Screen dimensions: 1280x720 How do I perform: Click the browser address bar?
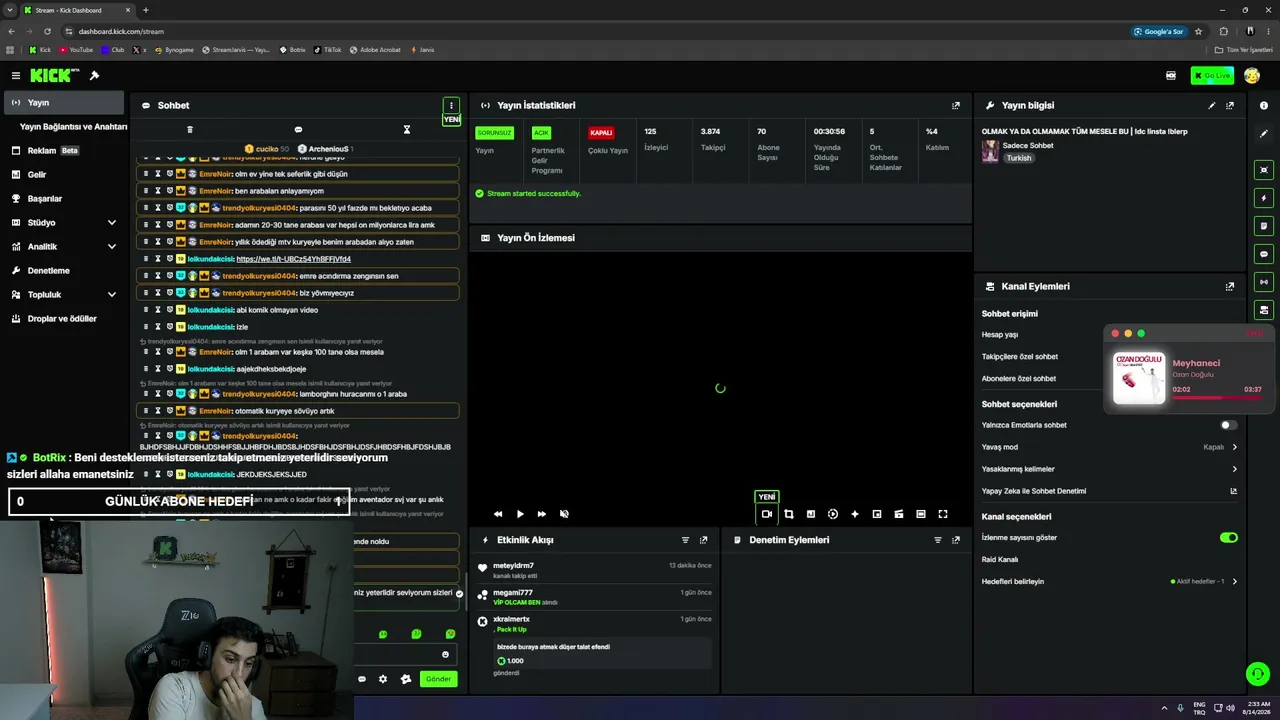click(600, 31)
